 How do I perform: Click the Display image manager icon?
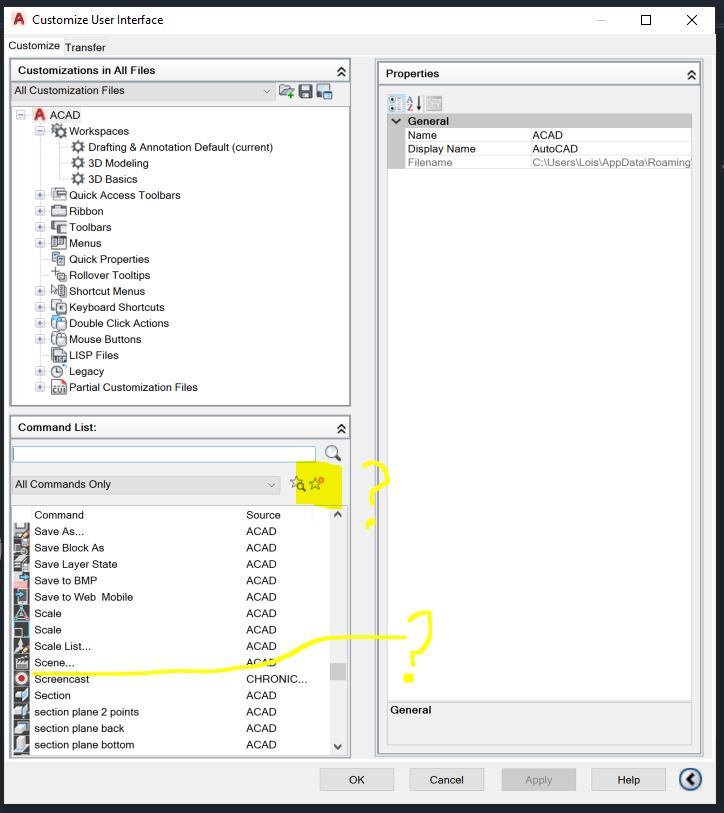(324, 91)
